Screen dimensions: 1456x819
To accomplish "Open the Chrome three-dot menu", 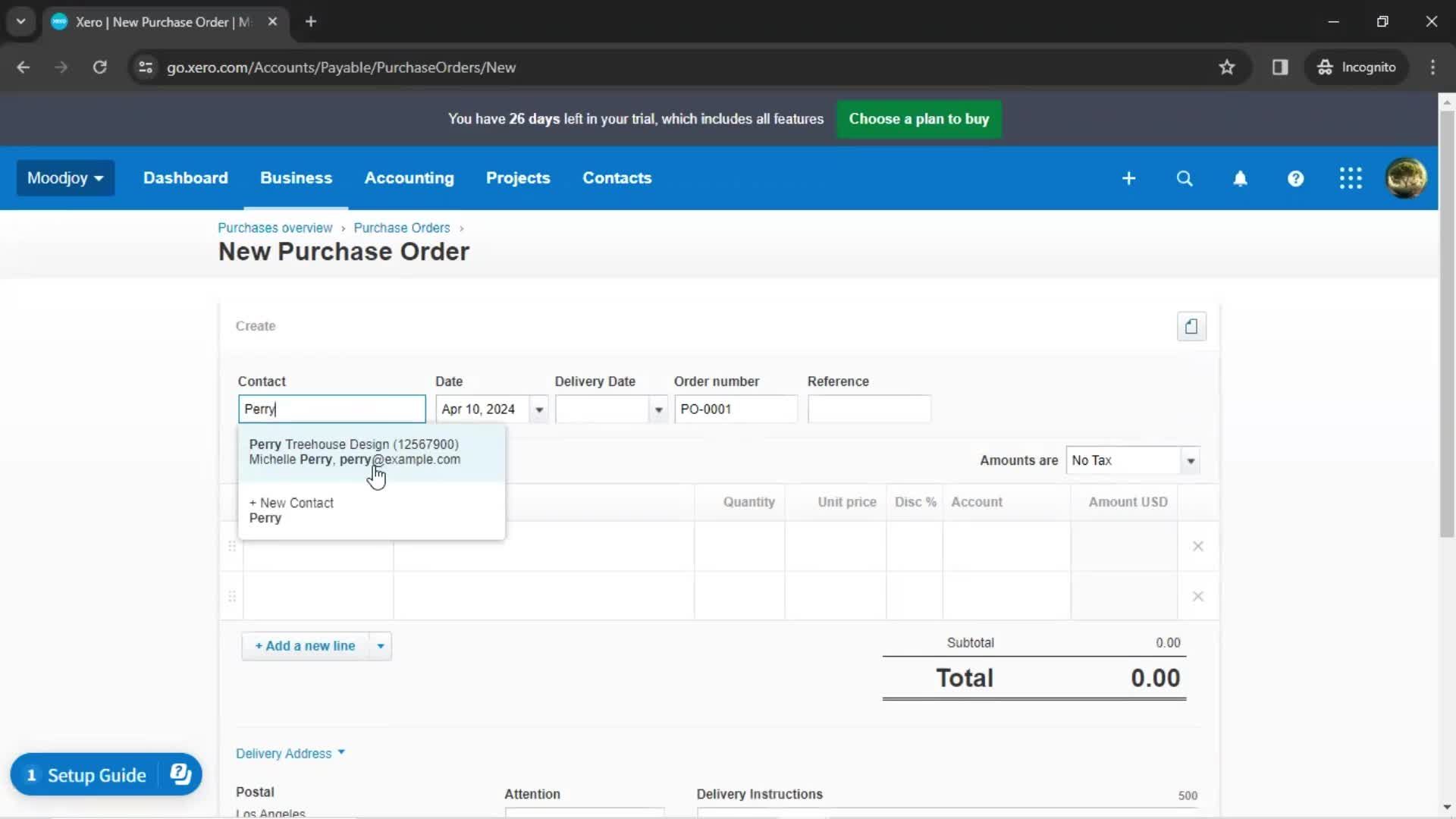I will click(x=1432, y=67).
